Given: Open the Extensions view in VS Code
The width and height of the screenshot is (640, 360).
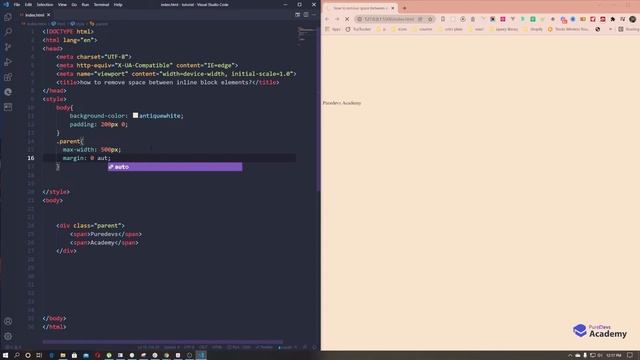Looking at the screenshot, I should [8, 77].
